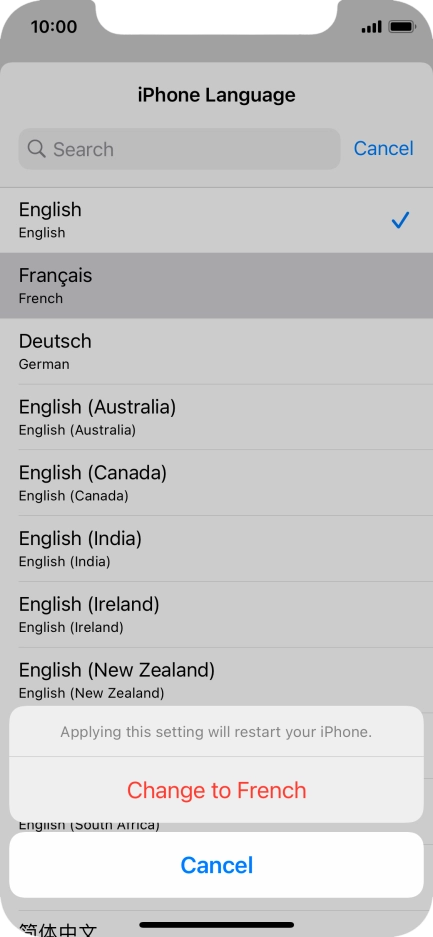This screenshot has height=937, width=433.
Task: Tap the home indicator bar
Action: pyautogui.click(x=216, y=924)
